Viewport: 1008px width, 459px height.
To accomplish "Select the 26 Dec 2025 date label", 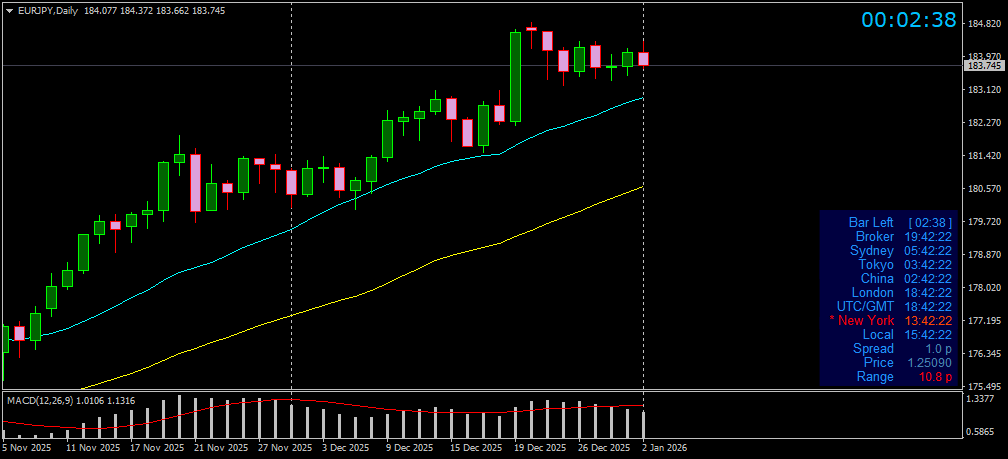I will tap(606, 448).
